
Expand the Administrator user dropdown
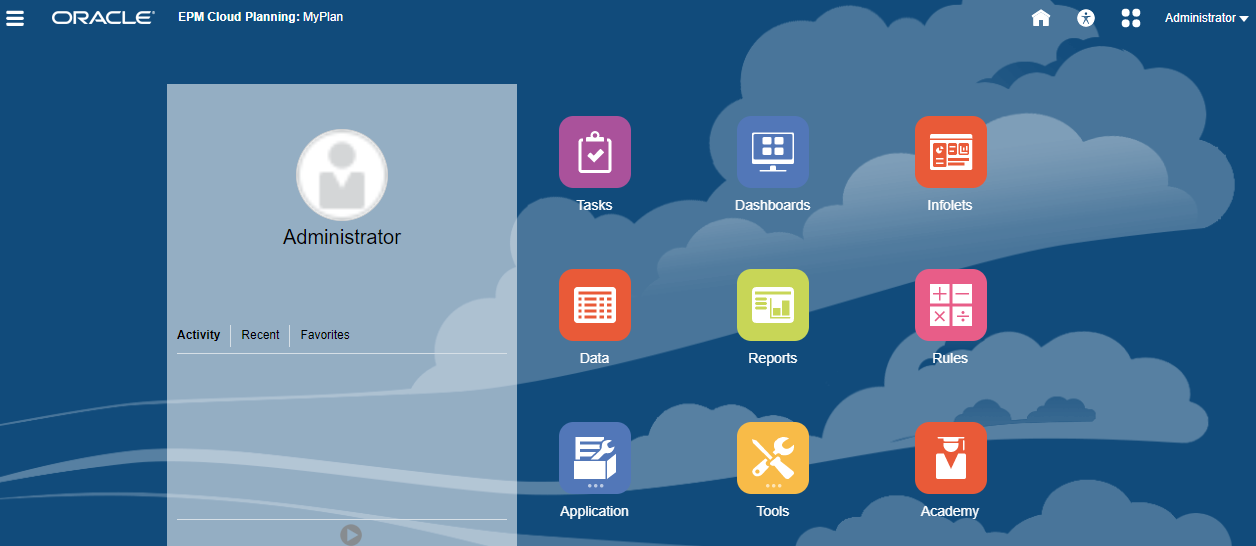(1206, 18)
